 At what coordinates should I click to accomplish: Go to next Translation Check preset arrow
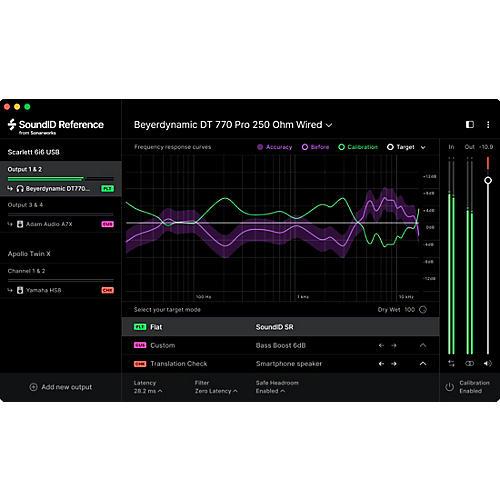click(394, 364)
